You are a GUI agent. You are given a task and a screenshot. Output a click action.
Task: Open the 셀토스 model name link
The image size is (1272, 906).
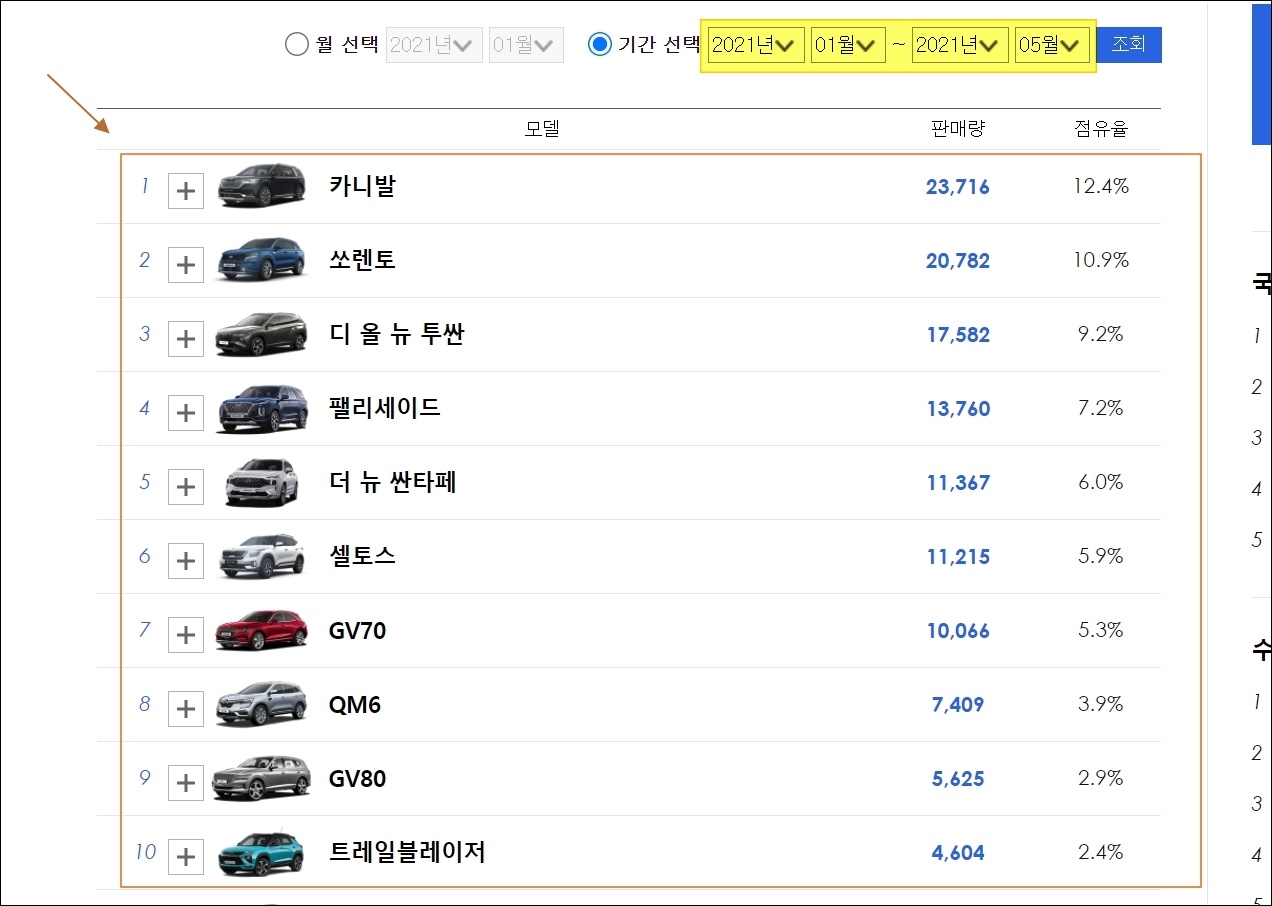tap(362, 556)
